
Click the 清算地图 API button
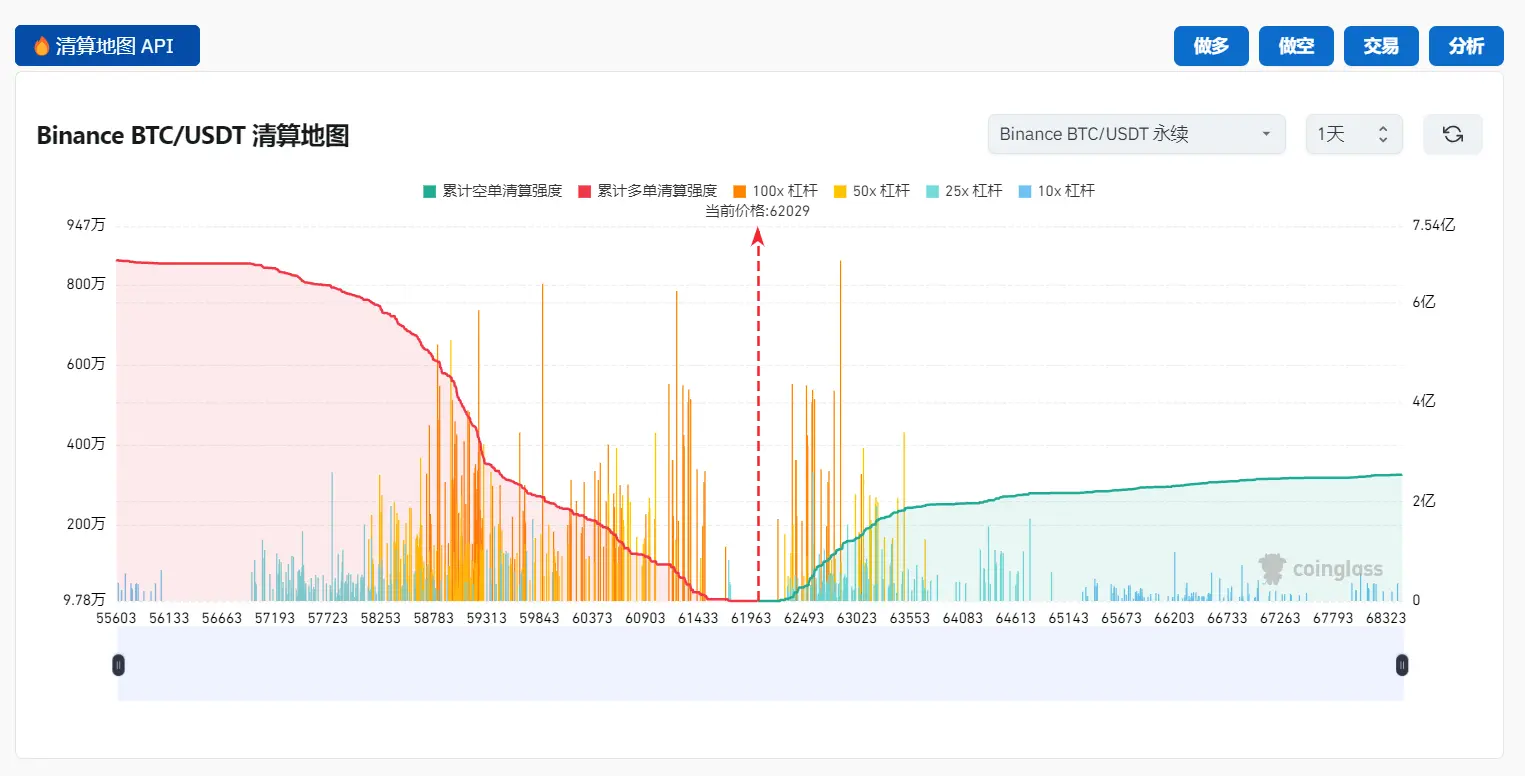pos(107,46)
